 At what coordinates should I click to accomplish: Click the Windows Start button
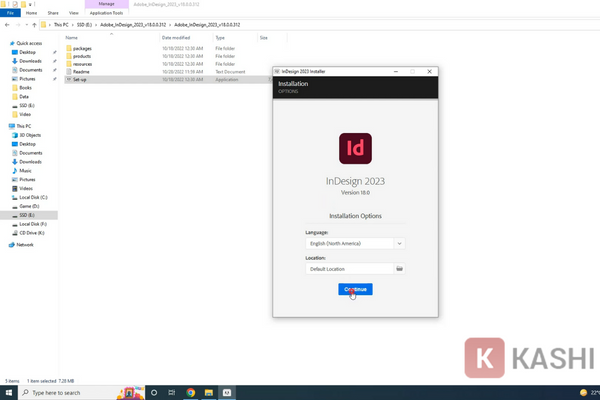(x=8, y=393)
